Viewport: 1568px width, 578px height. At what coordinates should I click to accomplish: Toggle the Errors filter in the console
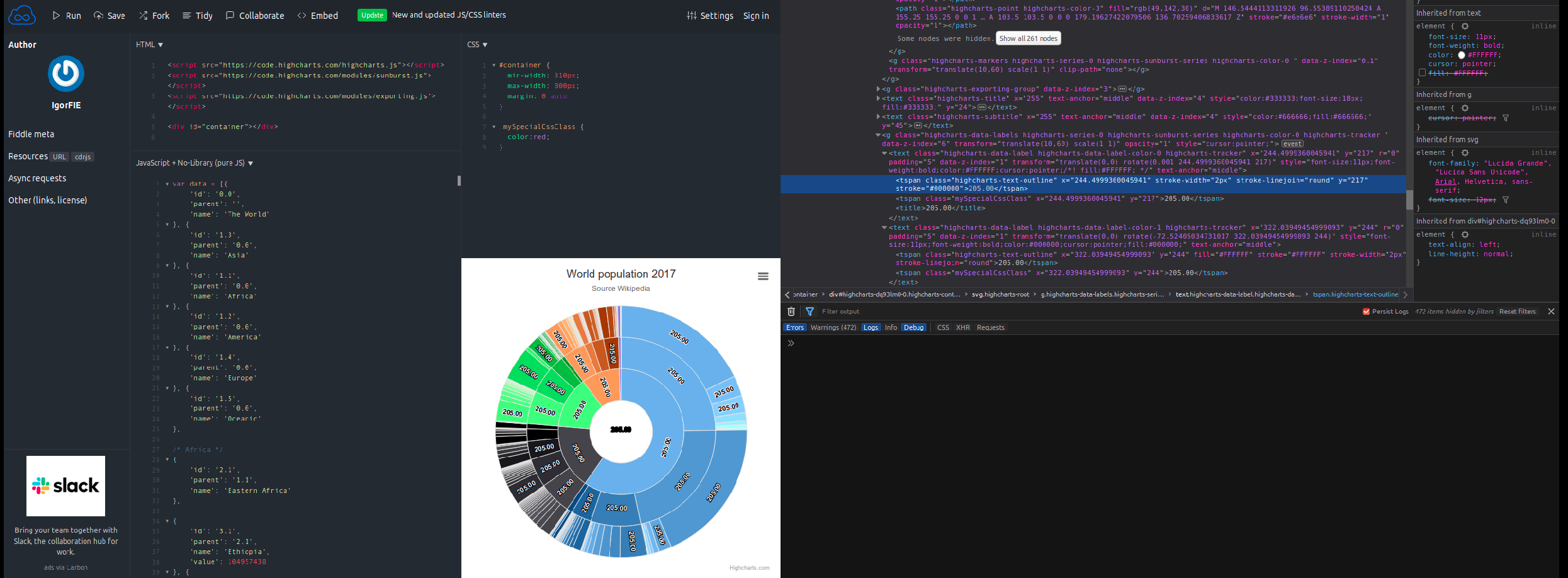point(794,327)
